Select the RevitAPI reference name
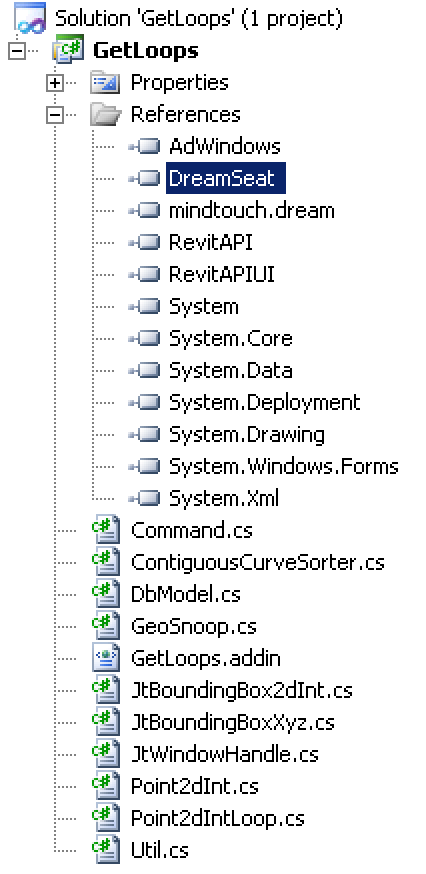The image size is (426, 874). (211, 243)
